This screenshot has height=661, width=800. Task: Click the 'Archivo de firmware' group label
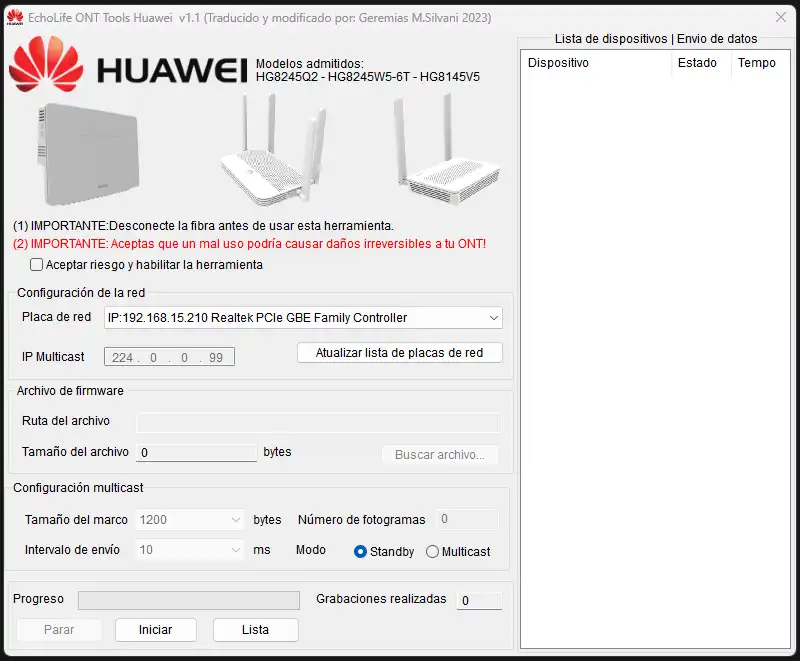70,391
